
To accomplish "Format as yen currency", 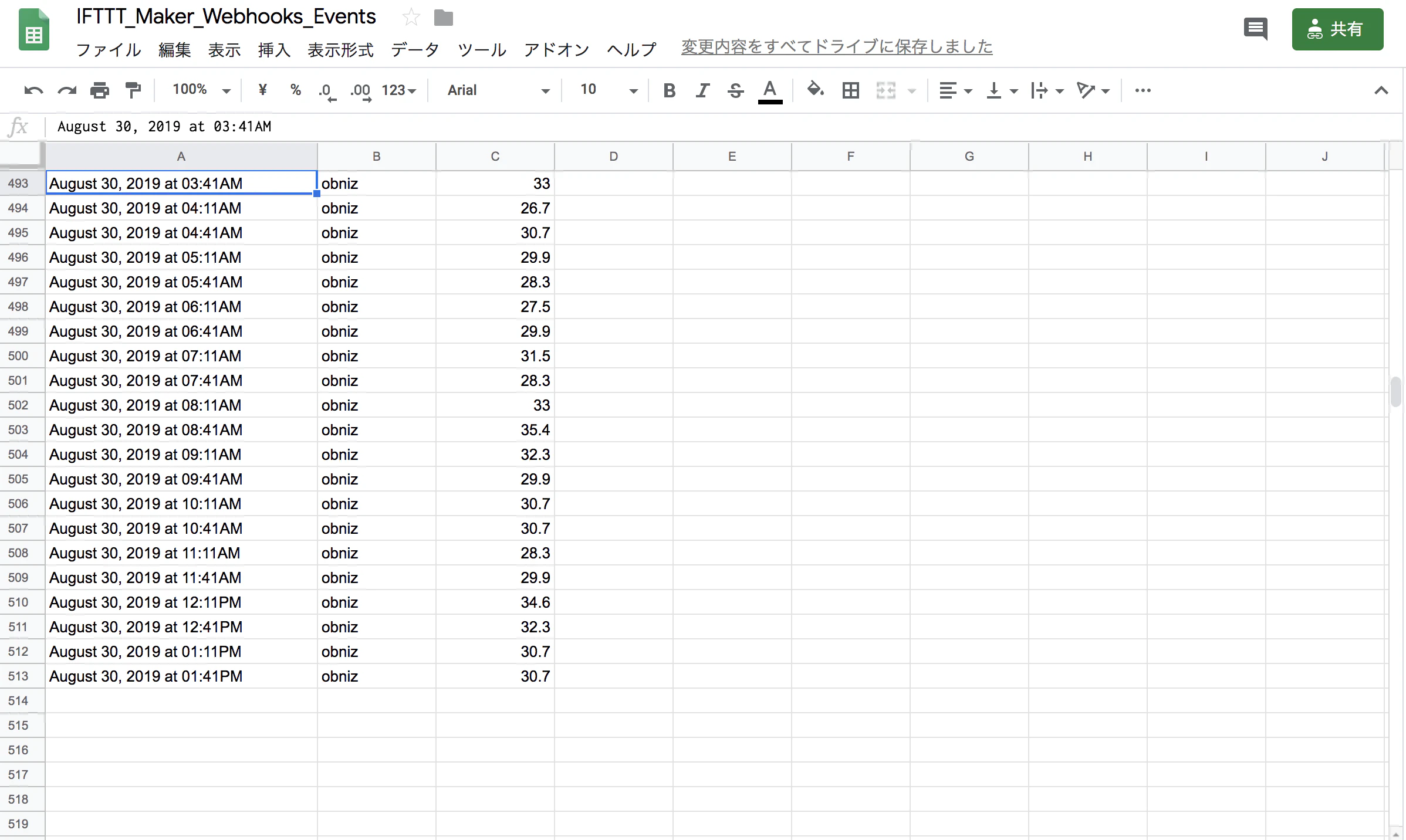I will [263, 90].
